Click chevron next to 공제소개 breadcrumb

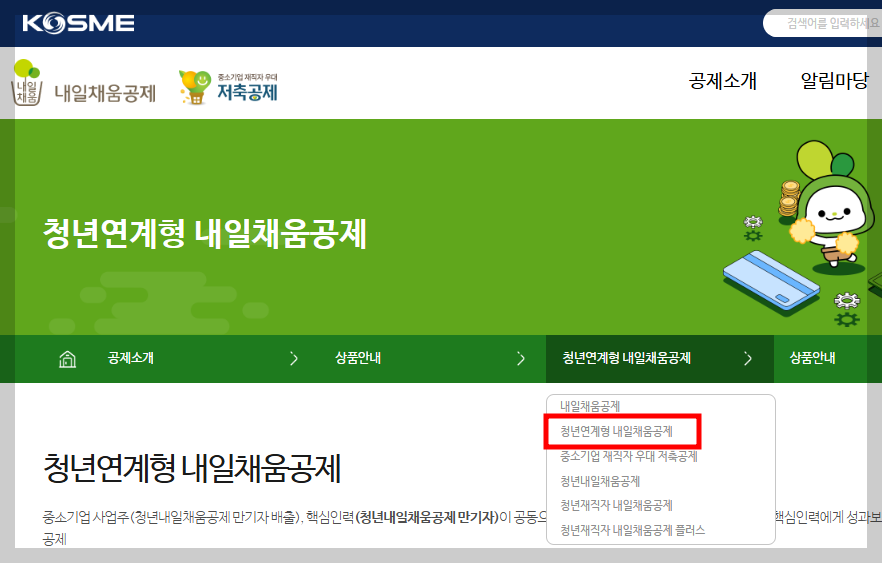(x=294, y=359)
